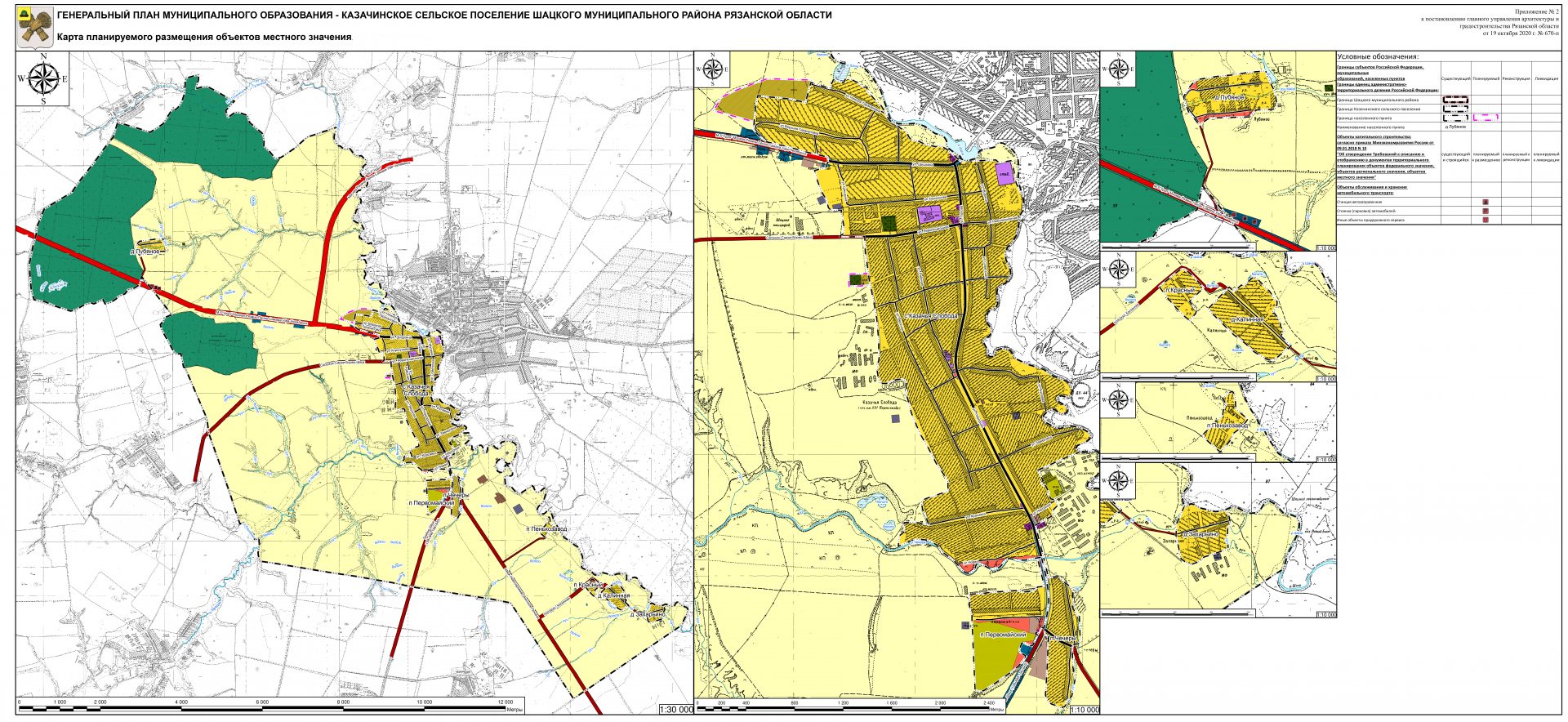Click the 'Условные обозначения' legend heading

(1377, 56)
